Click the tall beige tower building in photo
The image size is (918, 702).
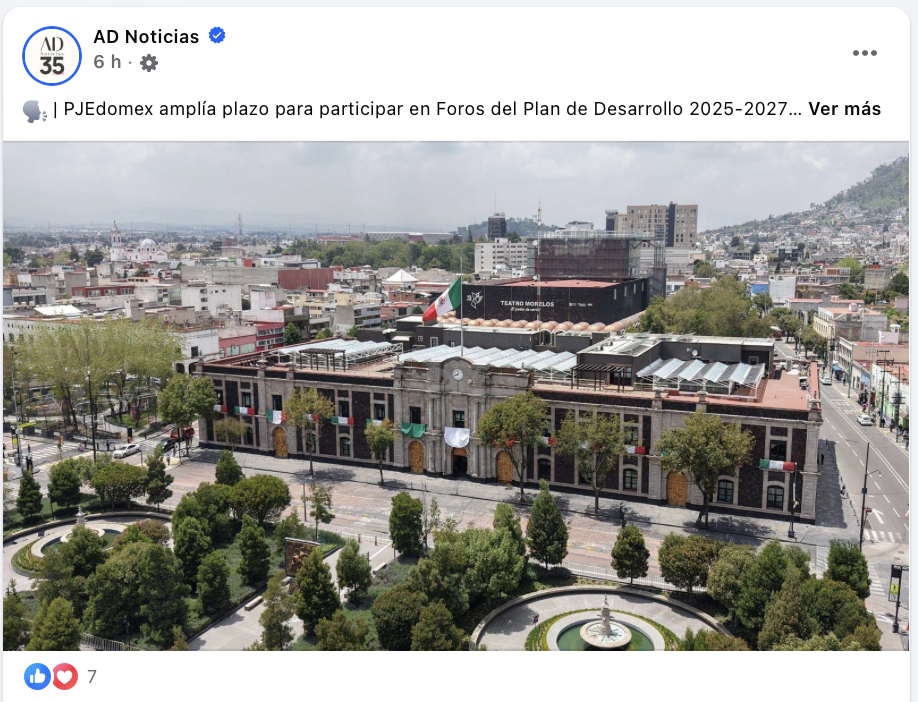(x=655, y=225)
